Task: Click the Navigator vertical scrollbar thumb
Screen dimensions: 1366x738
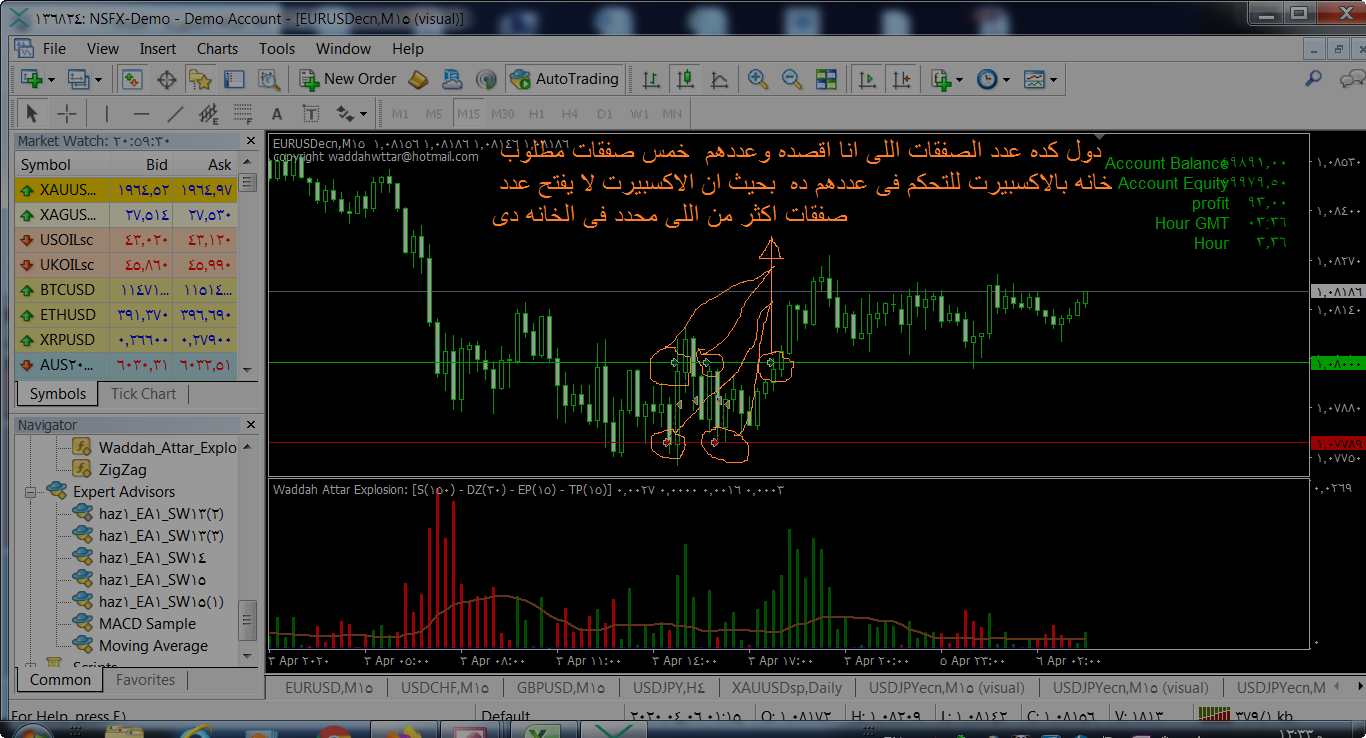Action: [248, 620]
